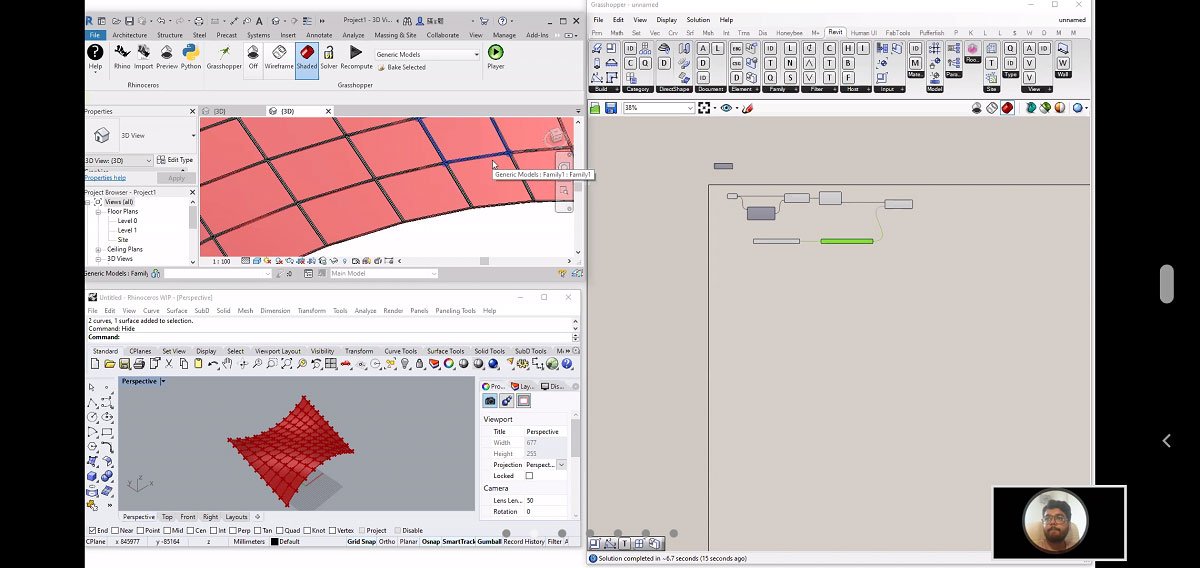Open the Properties help link

[105, 178]
